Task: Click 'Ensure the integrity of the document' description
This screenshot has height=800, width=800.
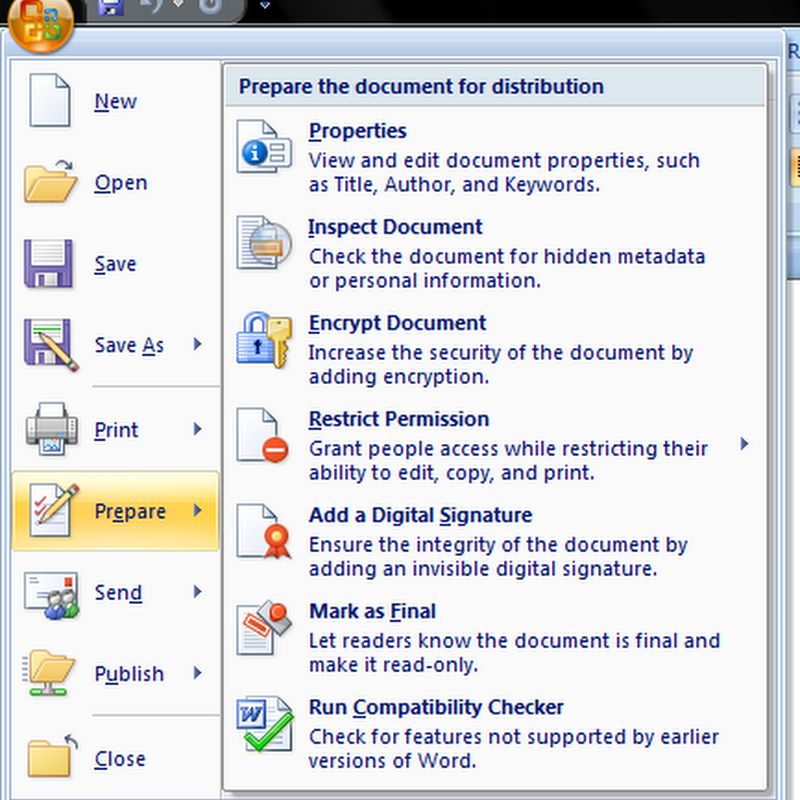Action: [498, 557]
